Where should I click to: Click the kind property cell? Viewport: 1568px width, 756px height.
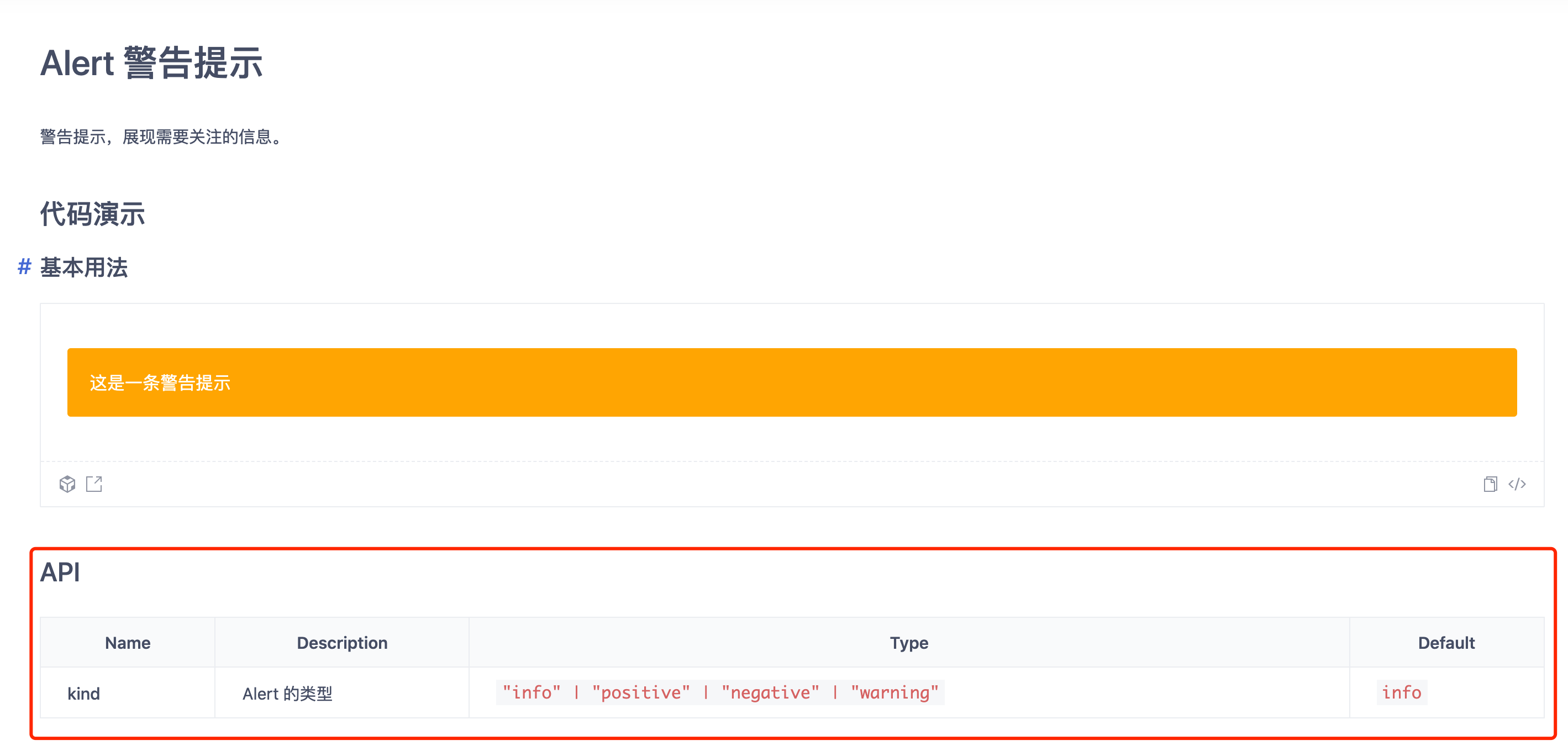[84, 694]
